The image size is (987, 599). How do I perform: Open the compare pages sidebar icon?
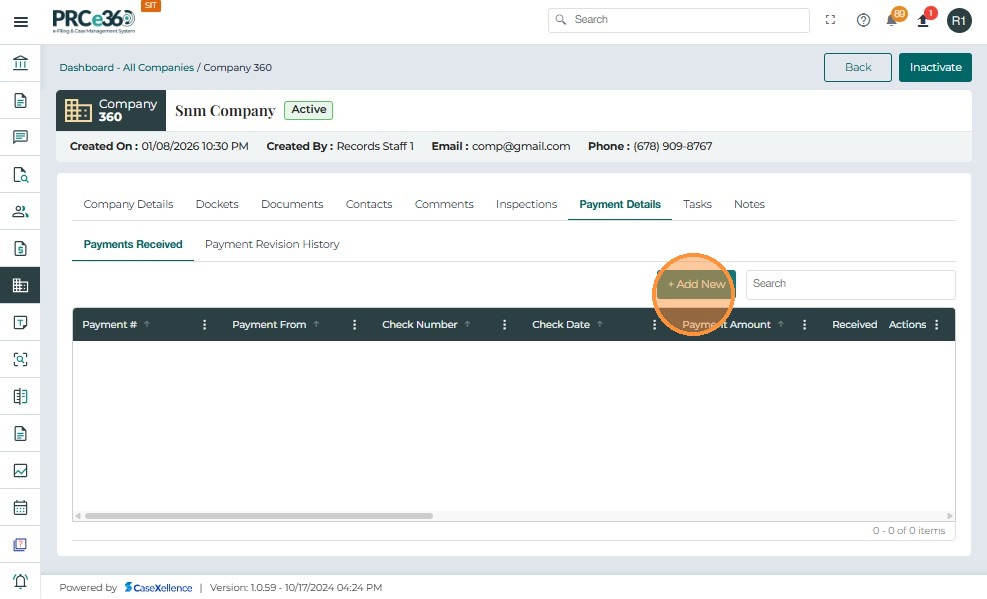20,396
